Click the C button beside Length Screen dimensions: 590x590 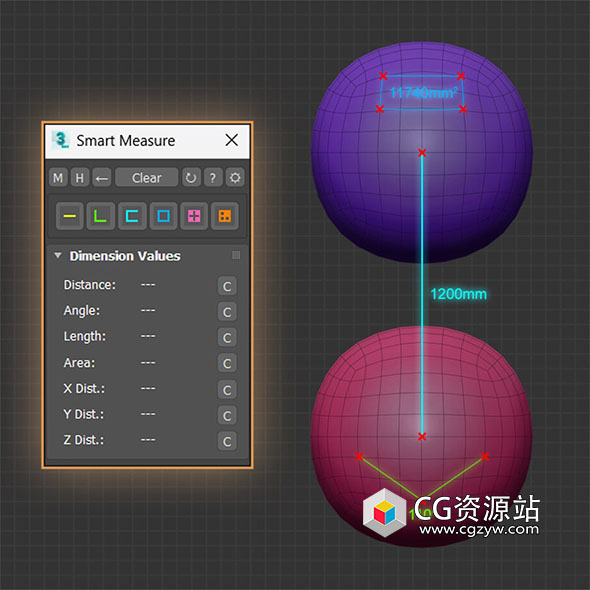point(227,338)
